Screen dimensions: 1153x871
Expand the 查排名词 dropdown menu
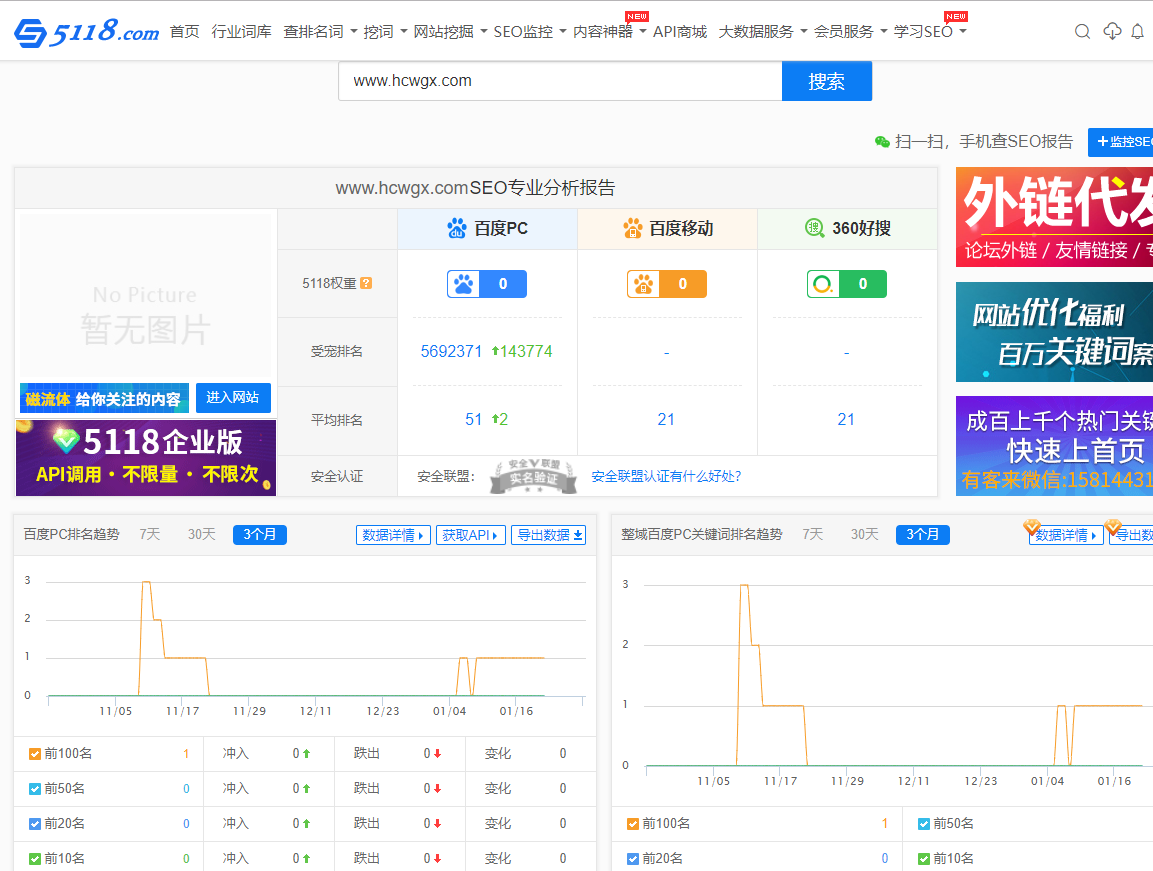pos(320,32)
